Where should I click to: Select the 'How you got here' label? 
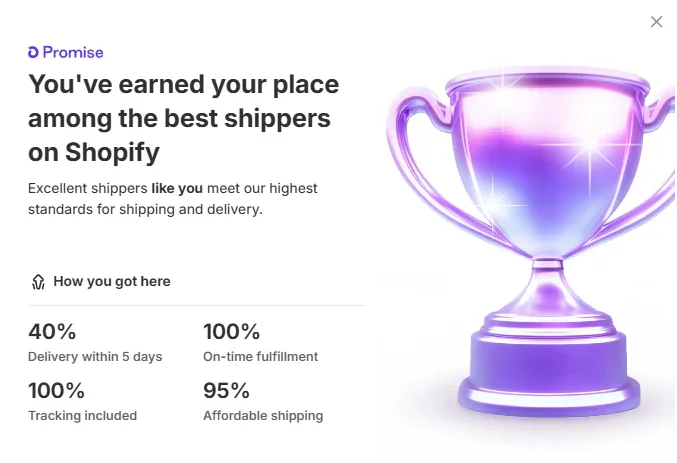click(x=112, y=282)
